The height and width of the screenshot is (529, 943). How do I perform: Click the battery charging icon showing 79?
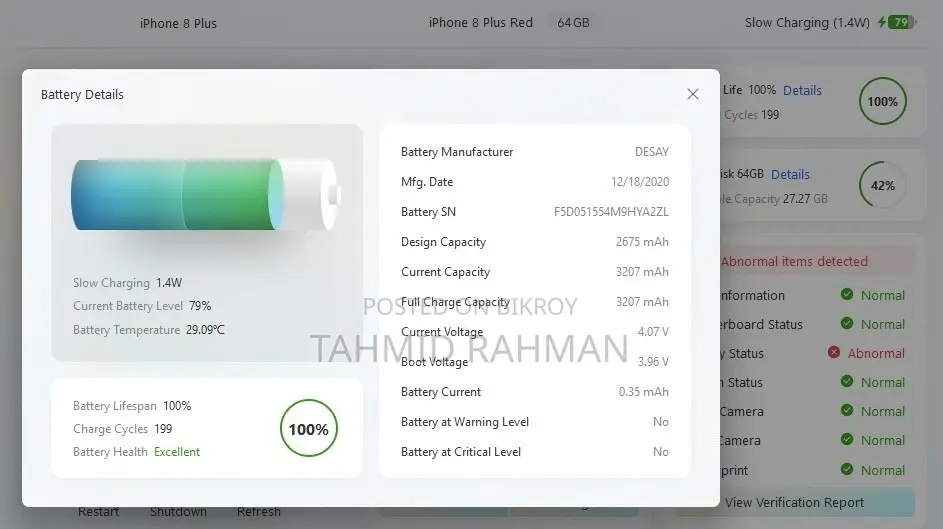pos(897,22)
